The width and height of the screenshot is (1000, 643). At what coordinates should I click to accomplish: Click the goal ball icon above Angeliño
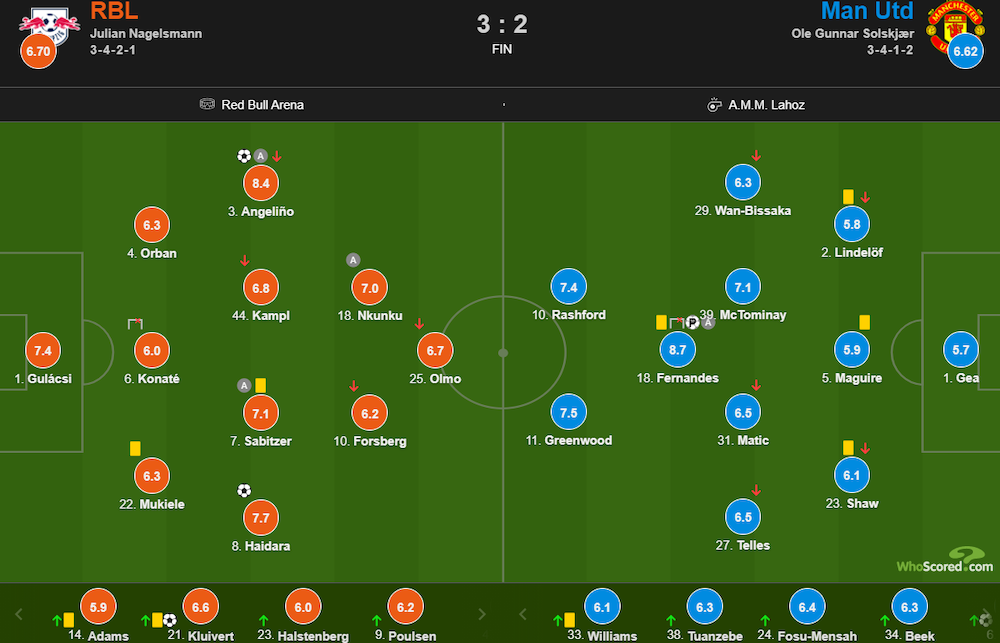pyautogui.click(x=244, y=156)
